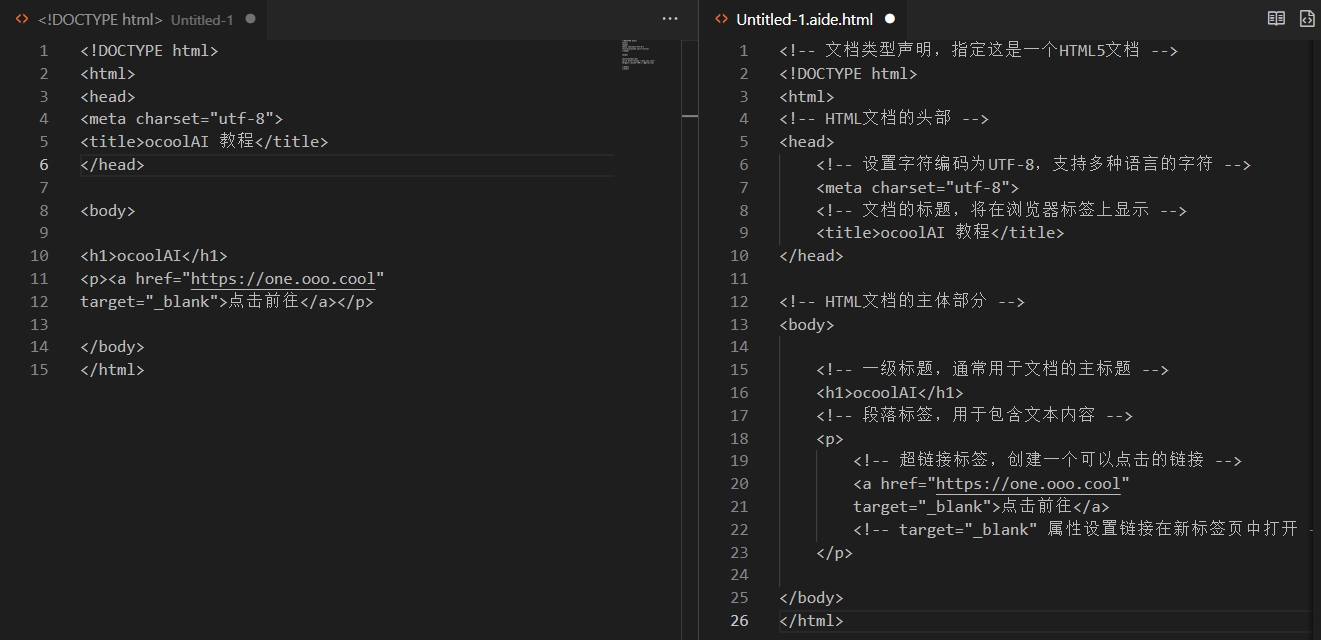Screen dimensions: 1321x640
Task: Click line number 10 in the left editor
Action: tap(40, 256)
